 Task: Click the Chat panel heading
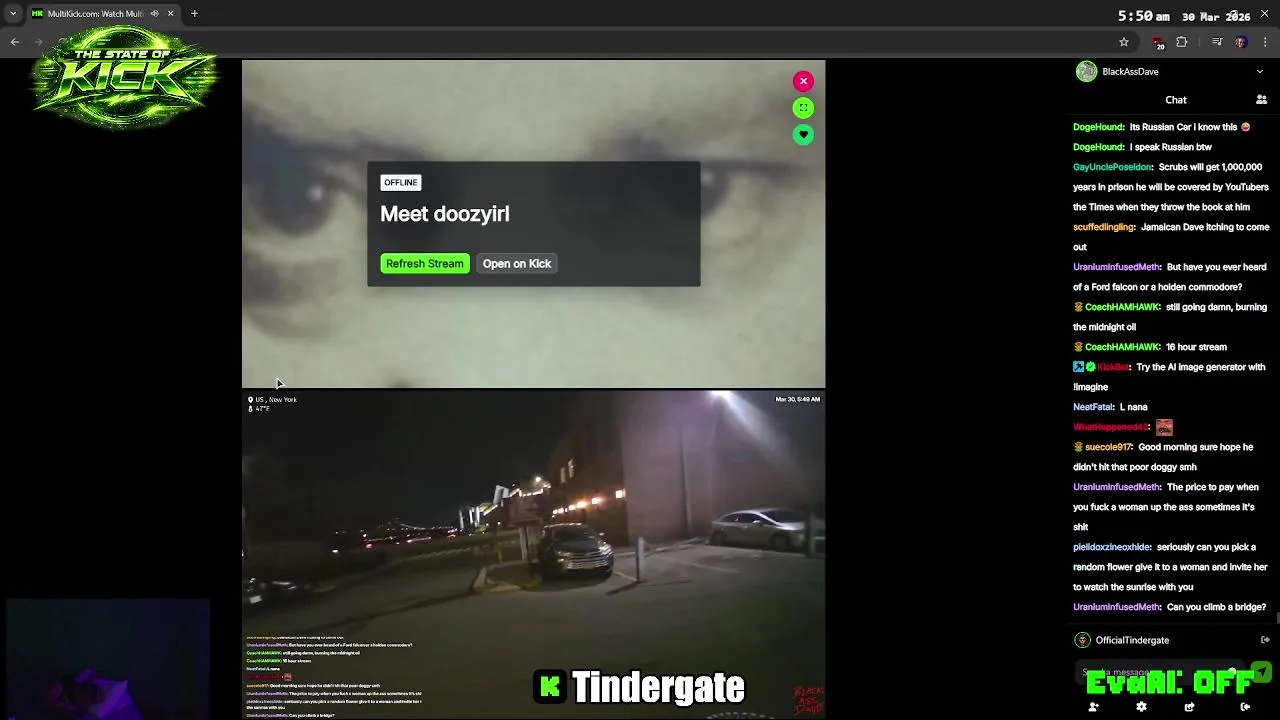click(1176, 100)
